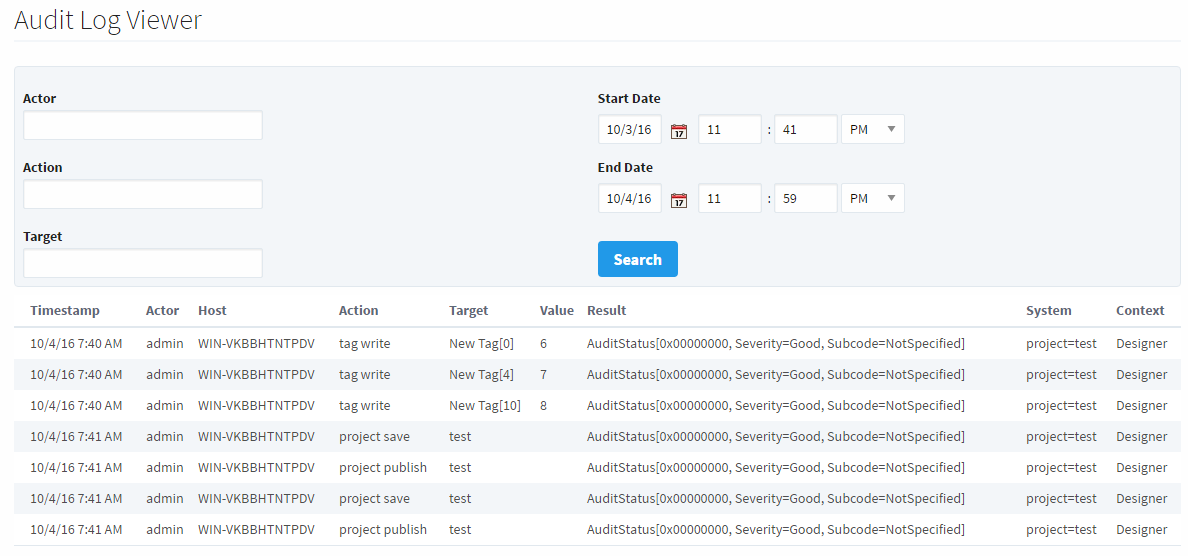The width and height of the screenshot is (1188, 556).
Task: Click the Action column header
Action: pyautogui.click(x=358, y=310)
